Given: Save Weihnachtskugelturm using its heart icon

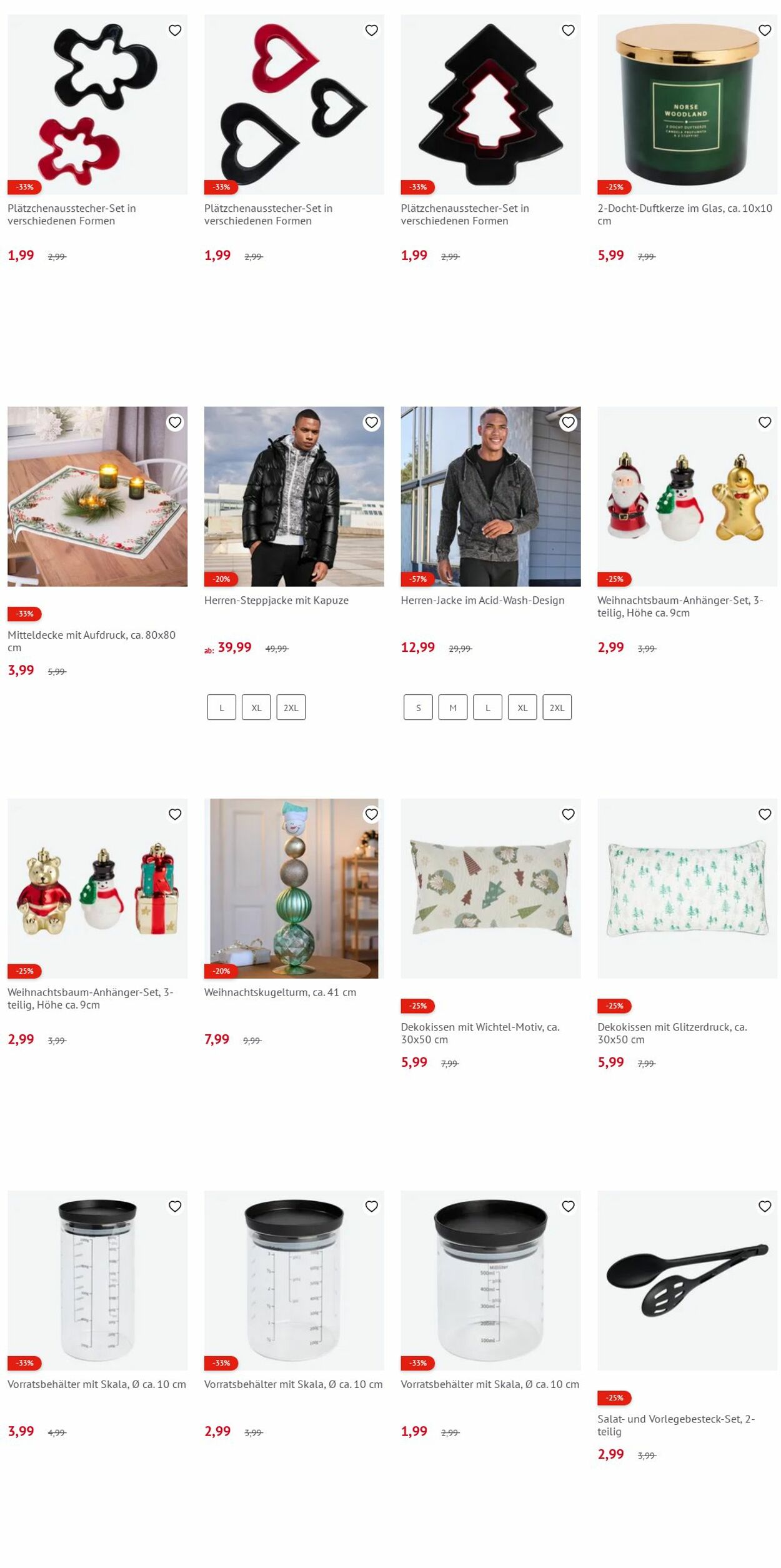Looking at the screenshot, I should (x=371, y=814).
